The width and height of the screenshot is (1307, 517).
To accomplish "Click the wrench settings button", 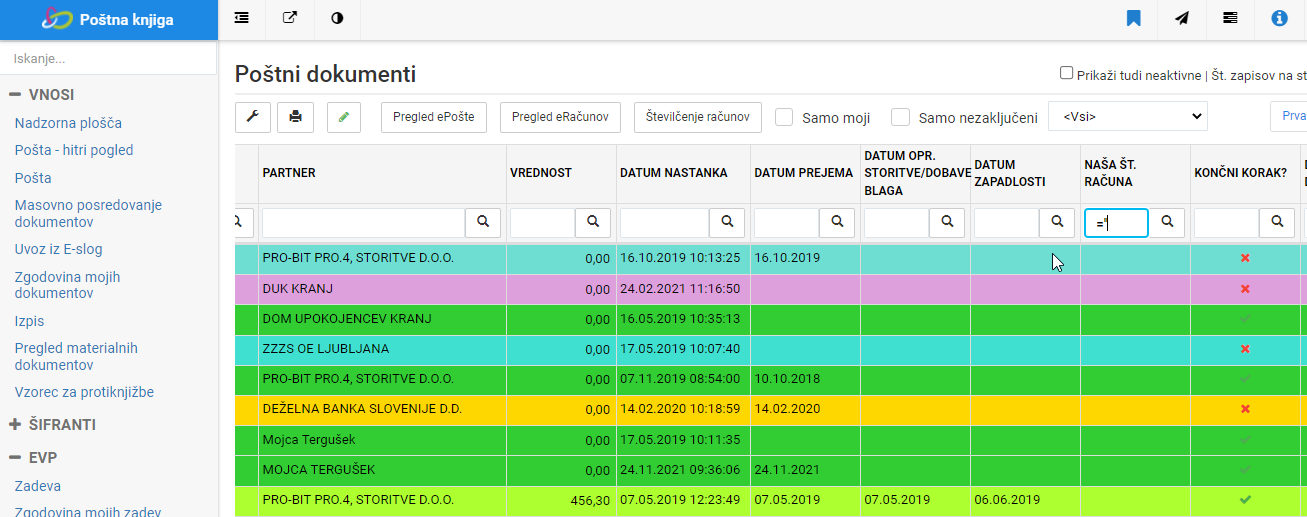I will point(252,117).
